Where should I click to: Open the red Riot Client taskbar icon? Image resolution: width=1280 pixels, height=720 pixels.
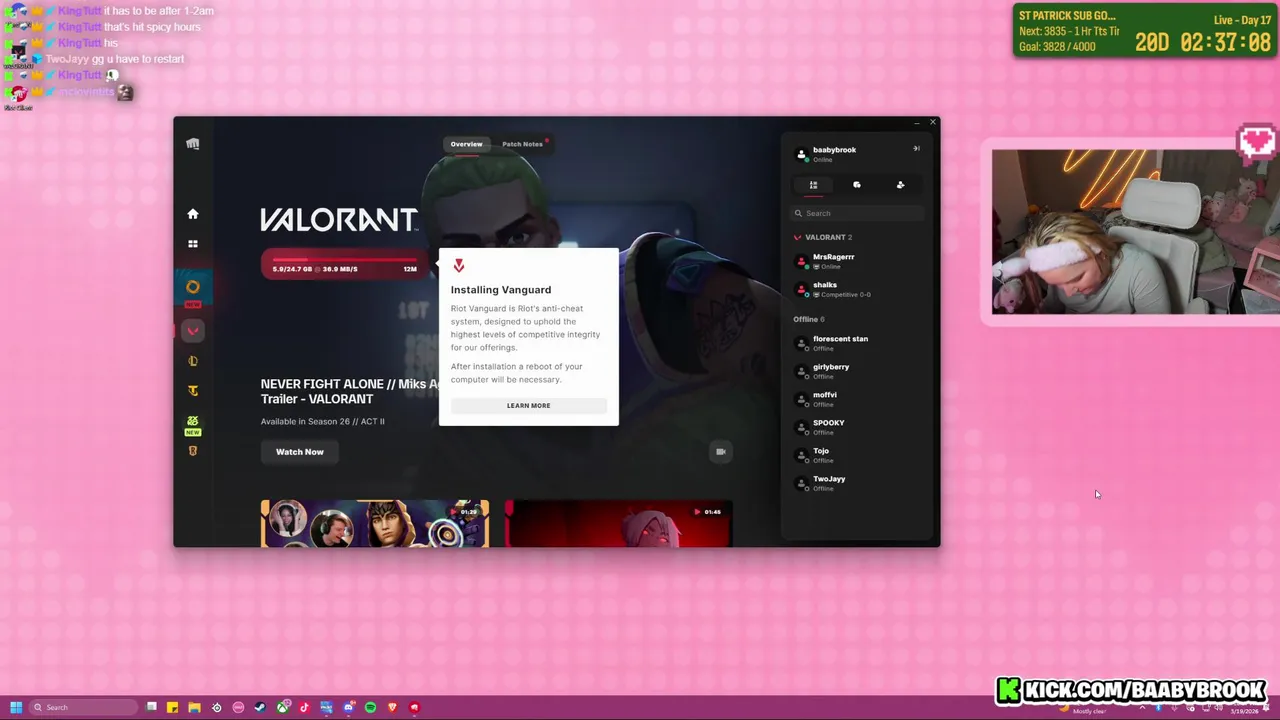(414, 708)
